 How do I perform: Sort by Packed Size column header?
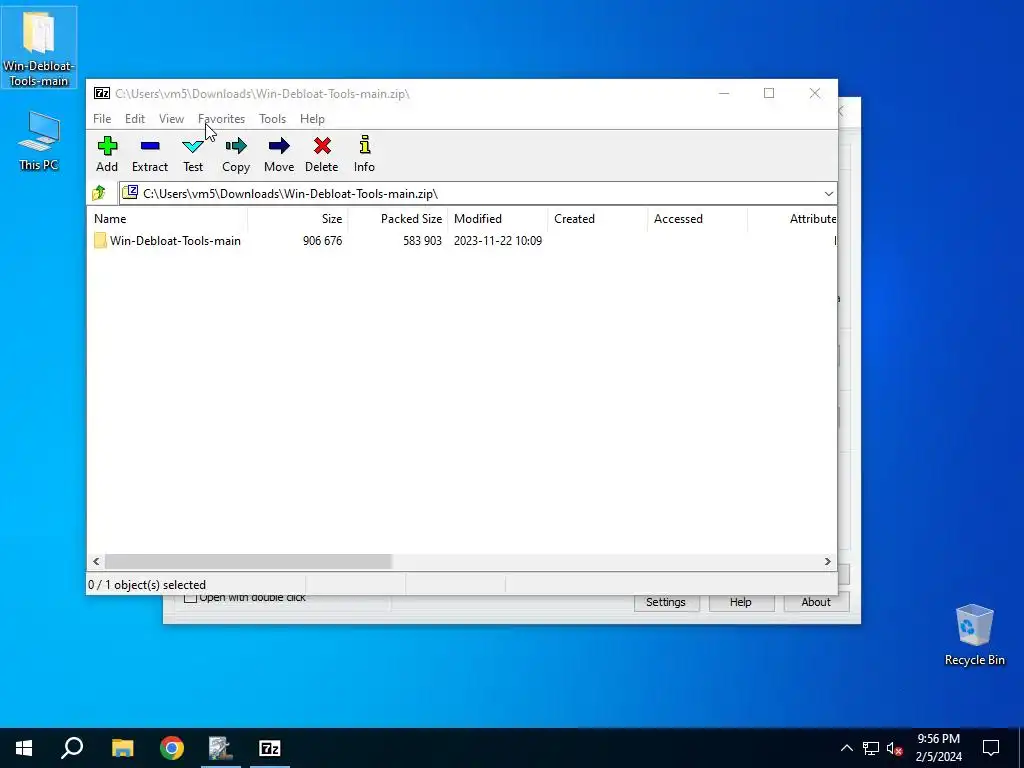[398, 219]
